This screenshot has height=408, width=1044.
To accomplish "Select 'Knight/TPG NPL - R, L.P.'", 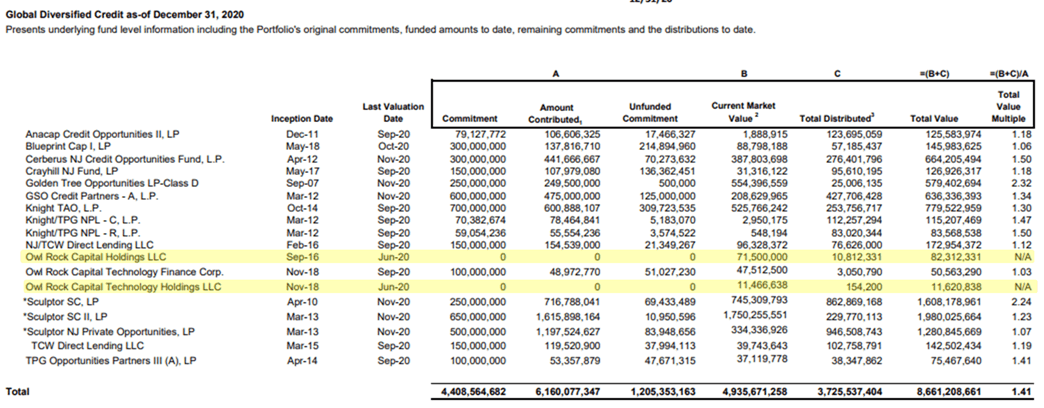I will (x=83, y=232).
